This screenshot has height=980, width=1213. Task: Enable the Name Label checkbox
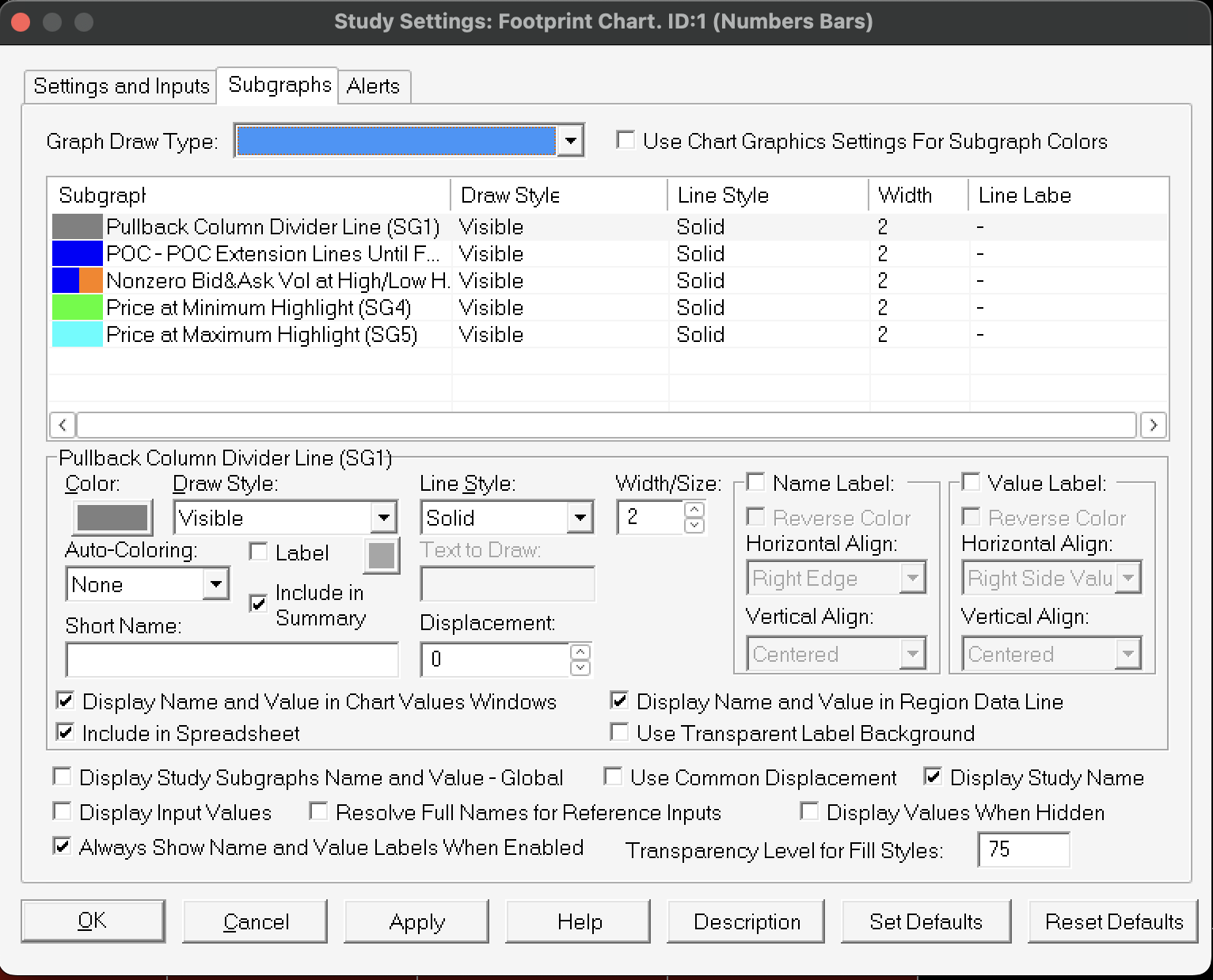pyautogui.click(x=756, y=483)
